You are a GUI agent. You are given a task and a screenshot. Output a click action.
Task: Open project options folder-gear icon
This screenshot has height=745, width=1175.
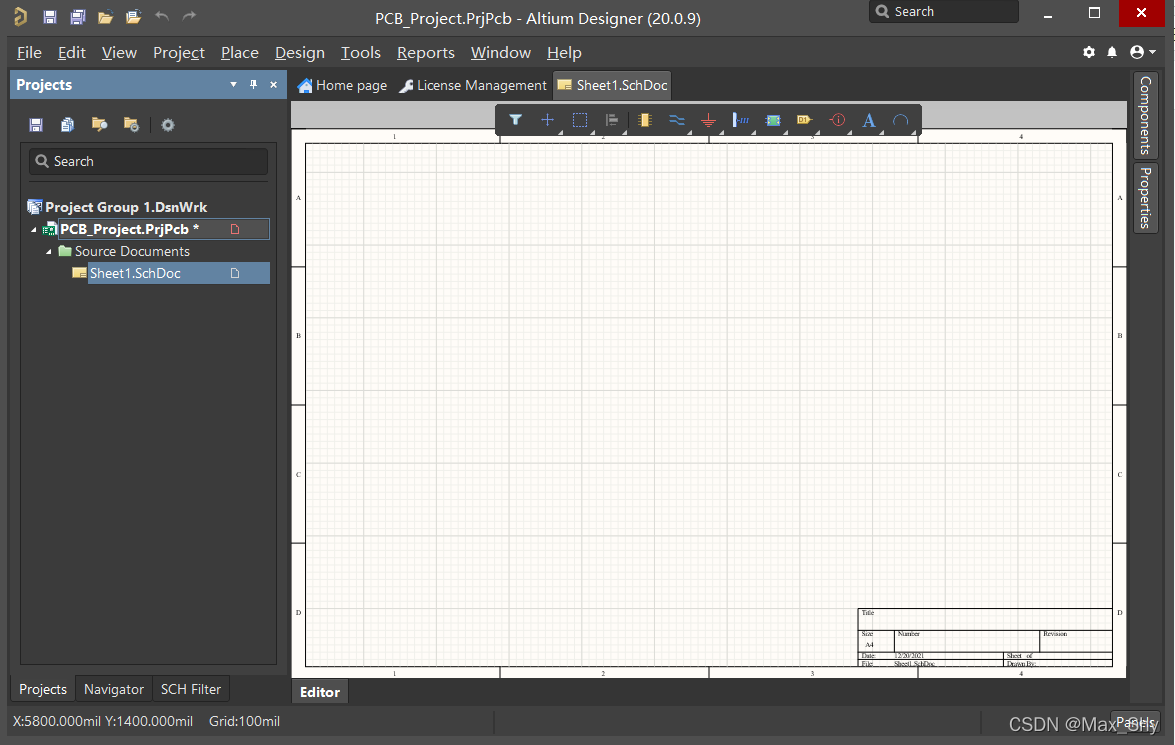[x=131, y=124]
